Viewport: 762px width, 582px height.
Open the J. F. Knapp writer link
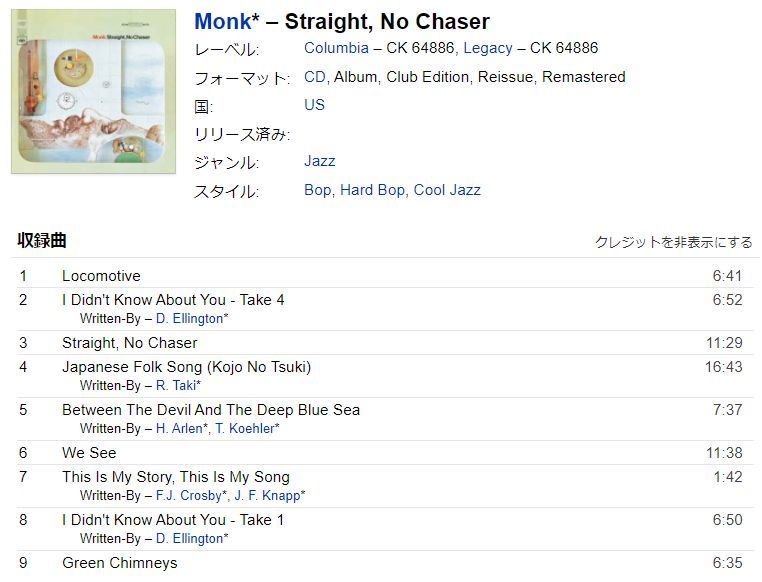(268, 496)
